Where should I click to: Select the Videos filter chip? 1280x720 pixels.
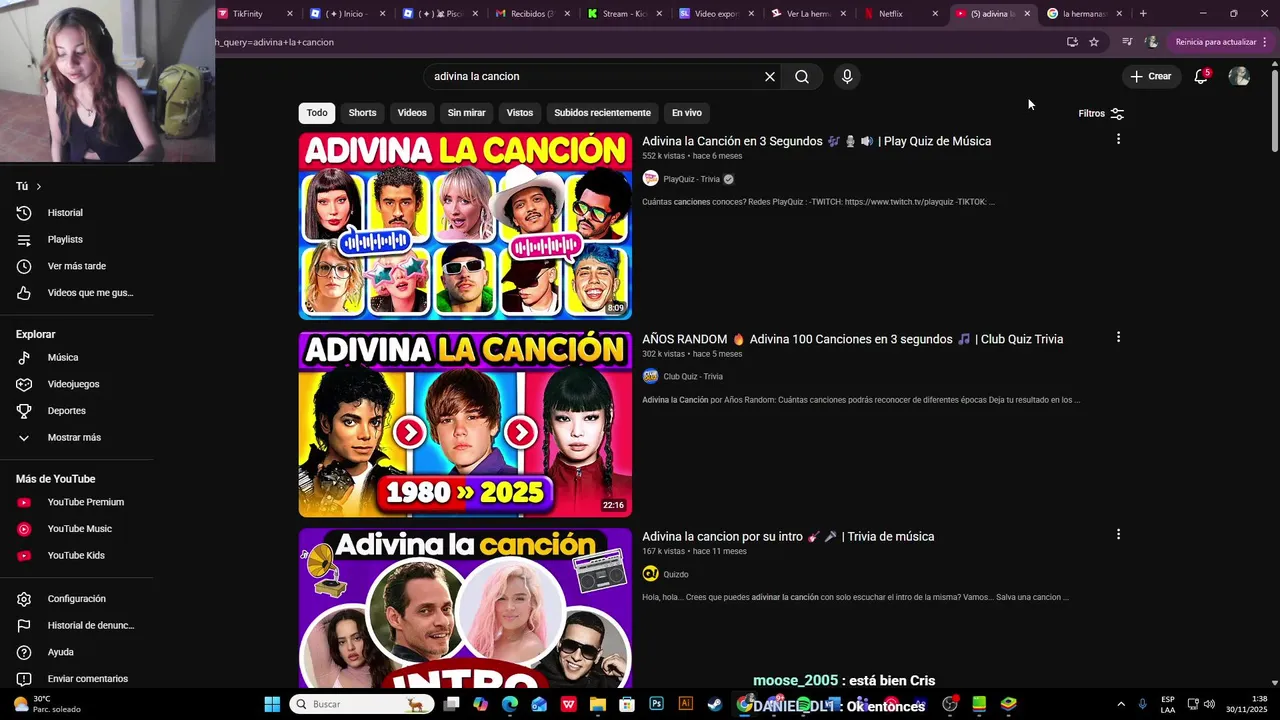[x=412, y=113]
